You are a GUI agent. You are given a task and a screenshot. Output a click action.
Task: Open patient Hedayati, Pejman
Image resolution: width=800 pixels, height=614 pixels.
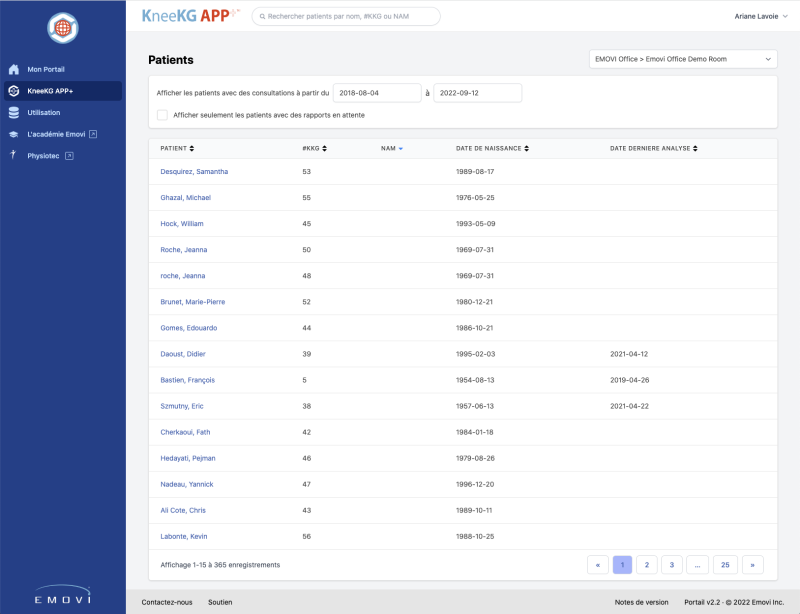(x=188, y=458)
